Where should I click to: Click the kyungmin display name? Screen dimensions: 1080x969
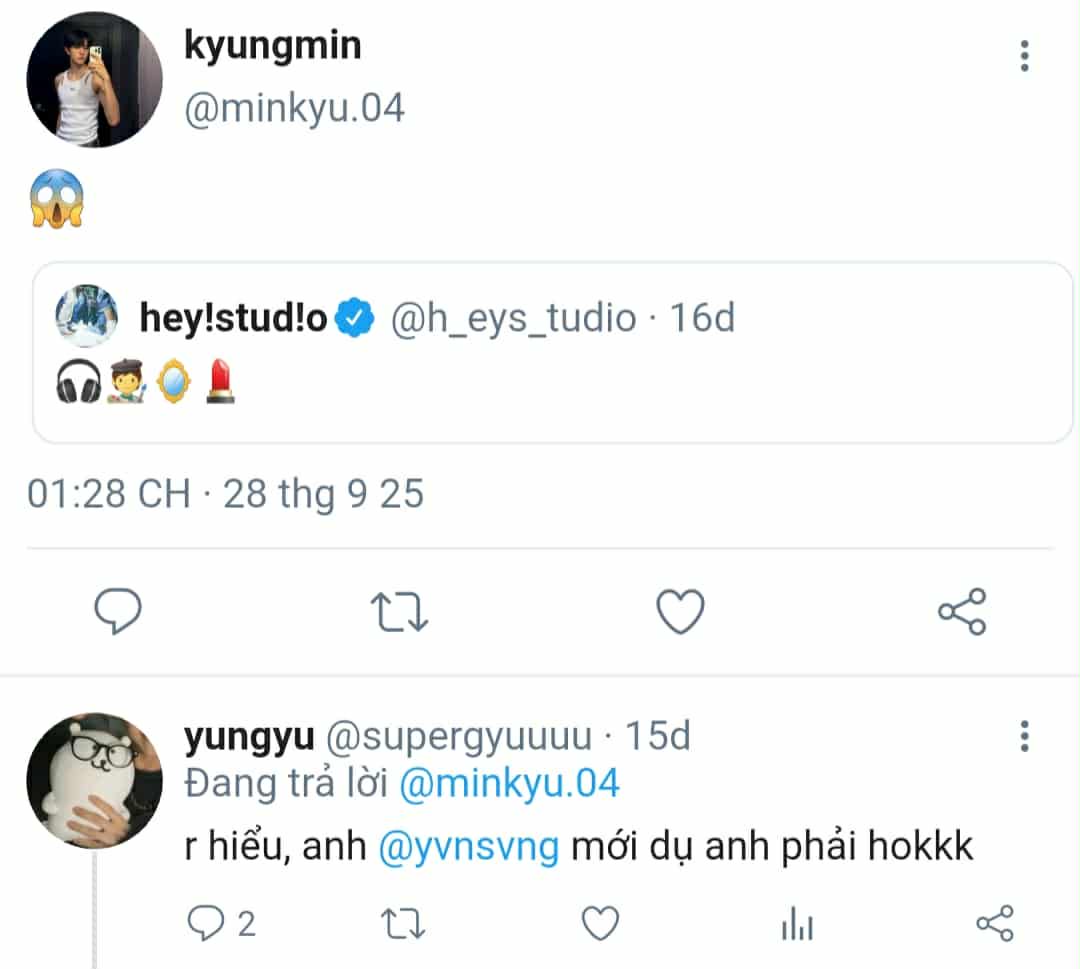click(x=272, y=45)
